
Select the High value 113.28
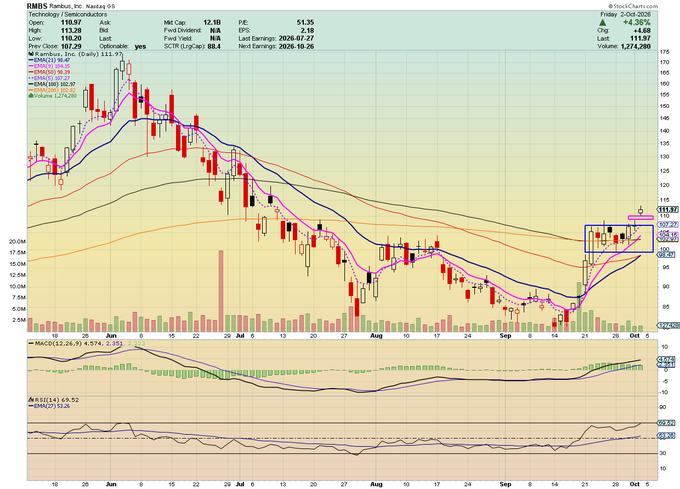click(x=71, y=30)
